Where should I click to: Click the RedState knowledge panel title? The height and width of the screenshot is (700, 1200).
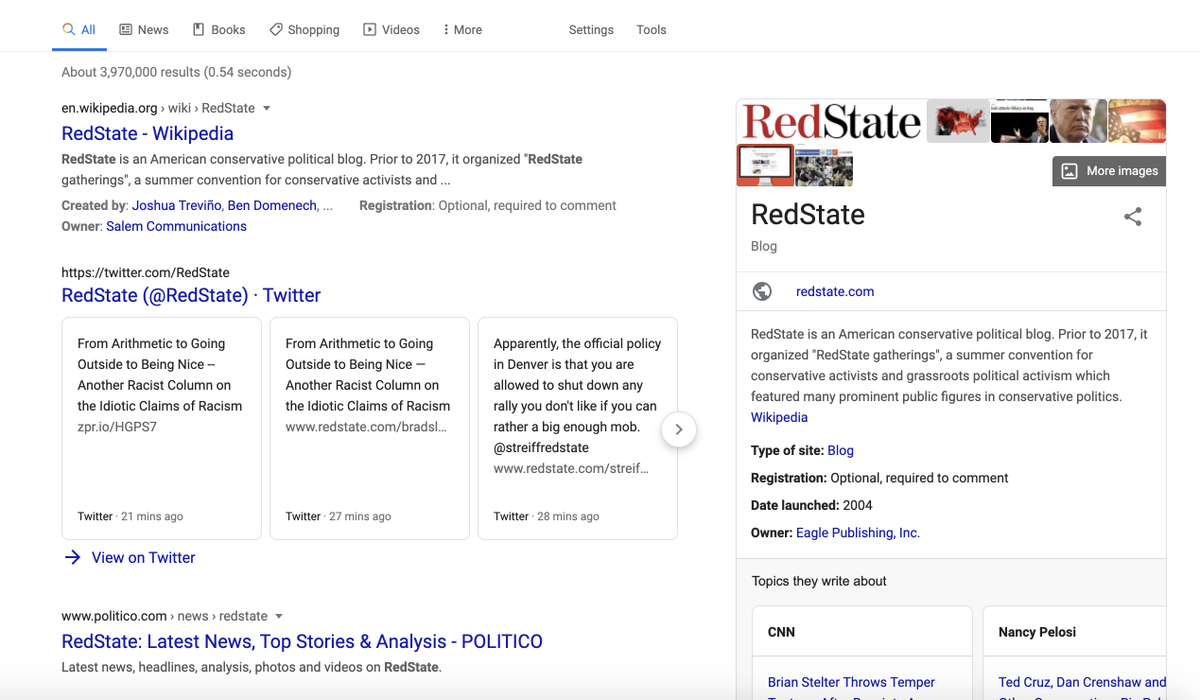pyautogui.click(x=808, y=214)
